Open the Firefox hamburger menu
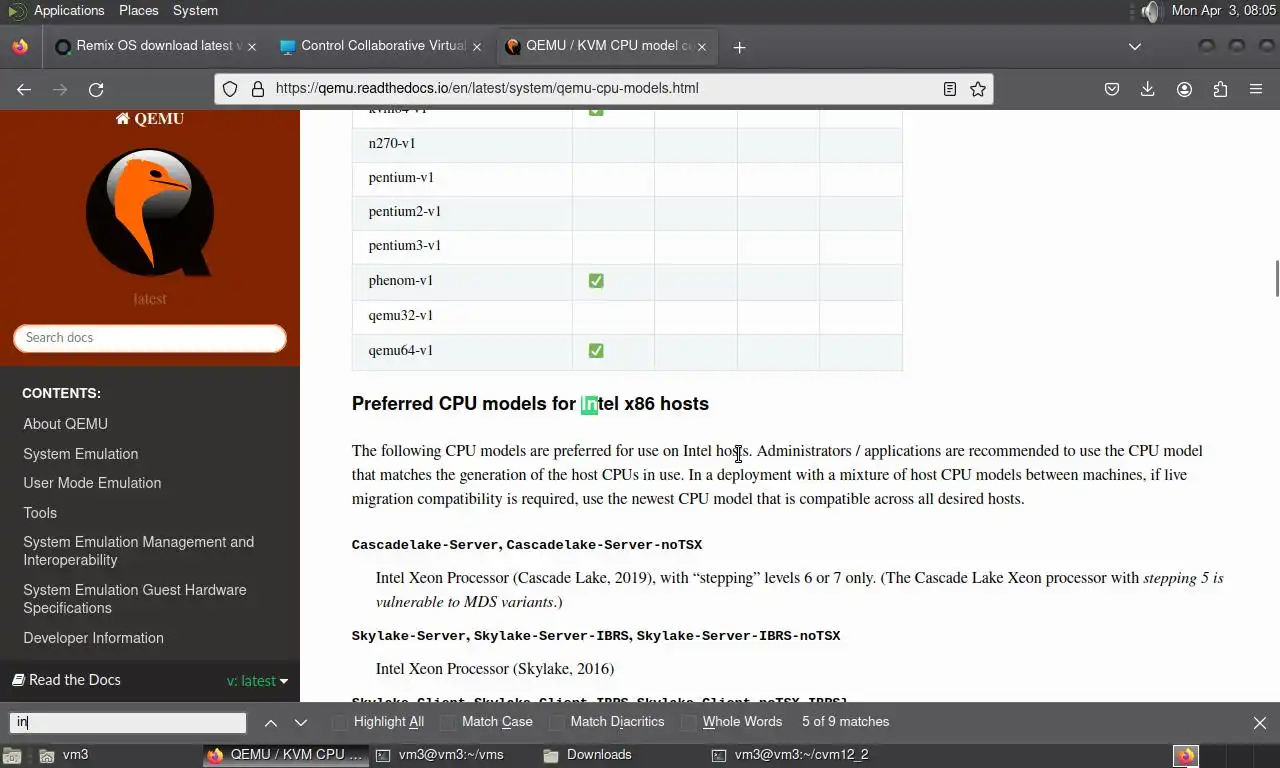 pyautogui.click(x=1256, y=89)
